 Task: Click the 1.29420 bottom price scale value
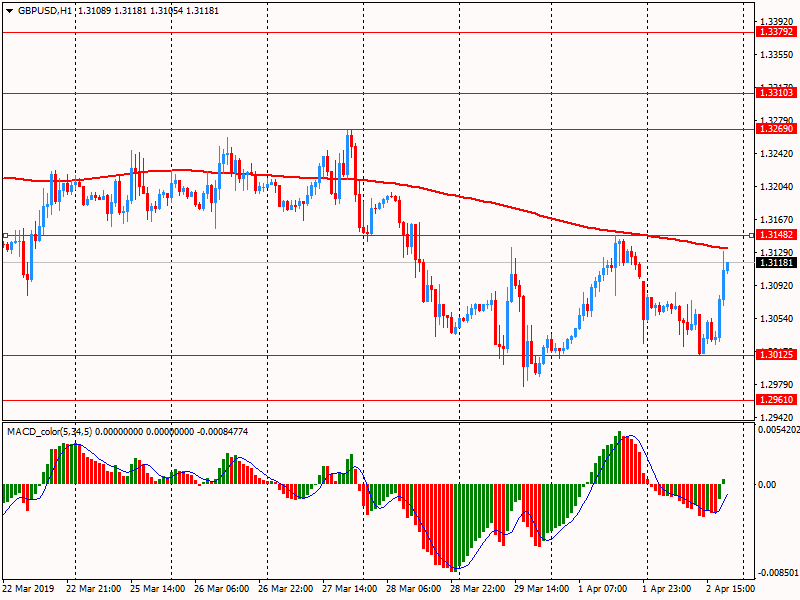[x=776, y=417]
